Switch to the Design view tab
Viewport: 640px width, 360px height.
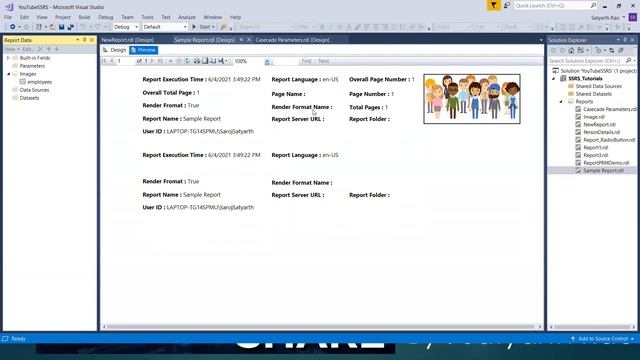click(115, 50)
